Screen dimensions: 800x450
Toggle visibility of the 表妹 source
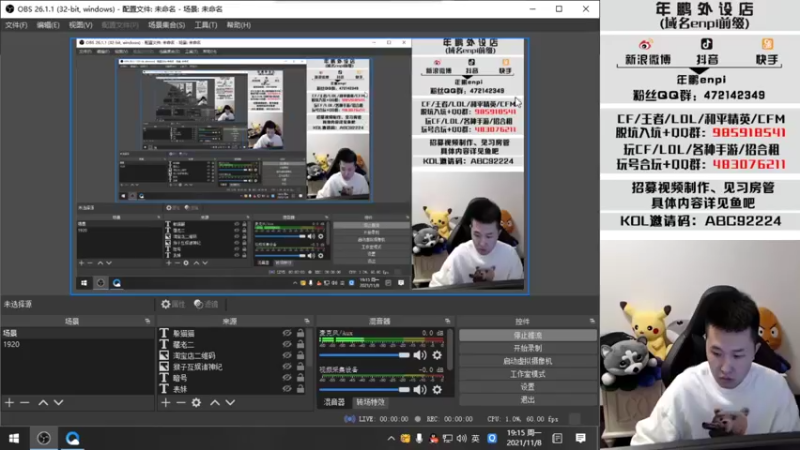287,389
